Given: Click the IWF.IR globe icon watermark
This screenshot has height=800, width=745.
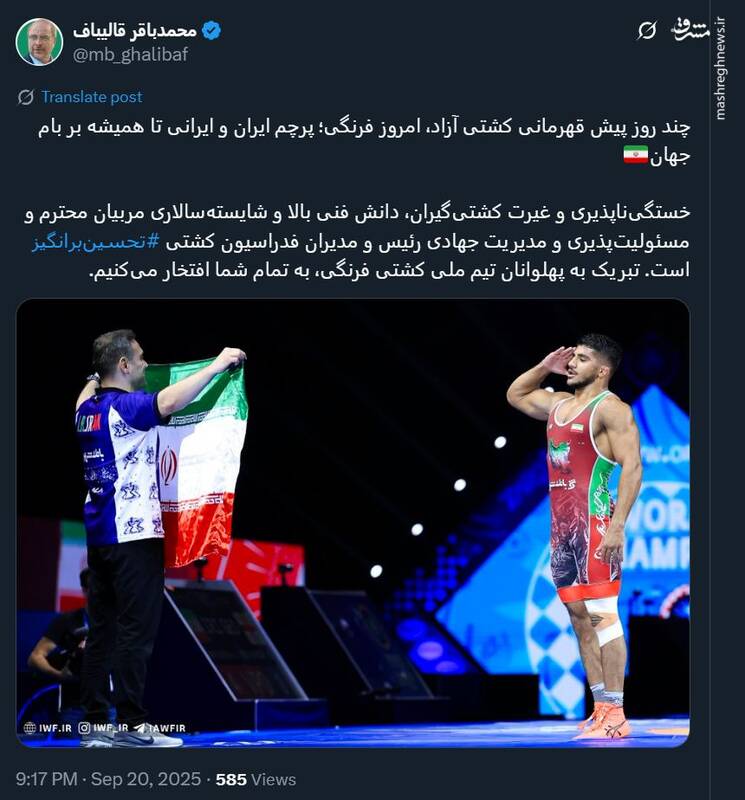Looking at the screenshot, I should [30, 728].
